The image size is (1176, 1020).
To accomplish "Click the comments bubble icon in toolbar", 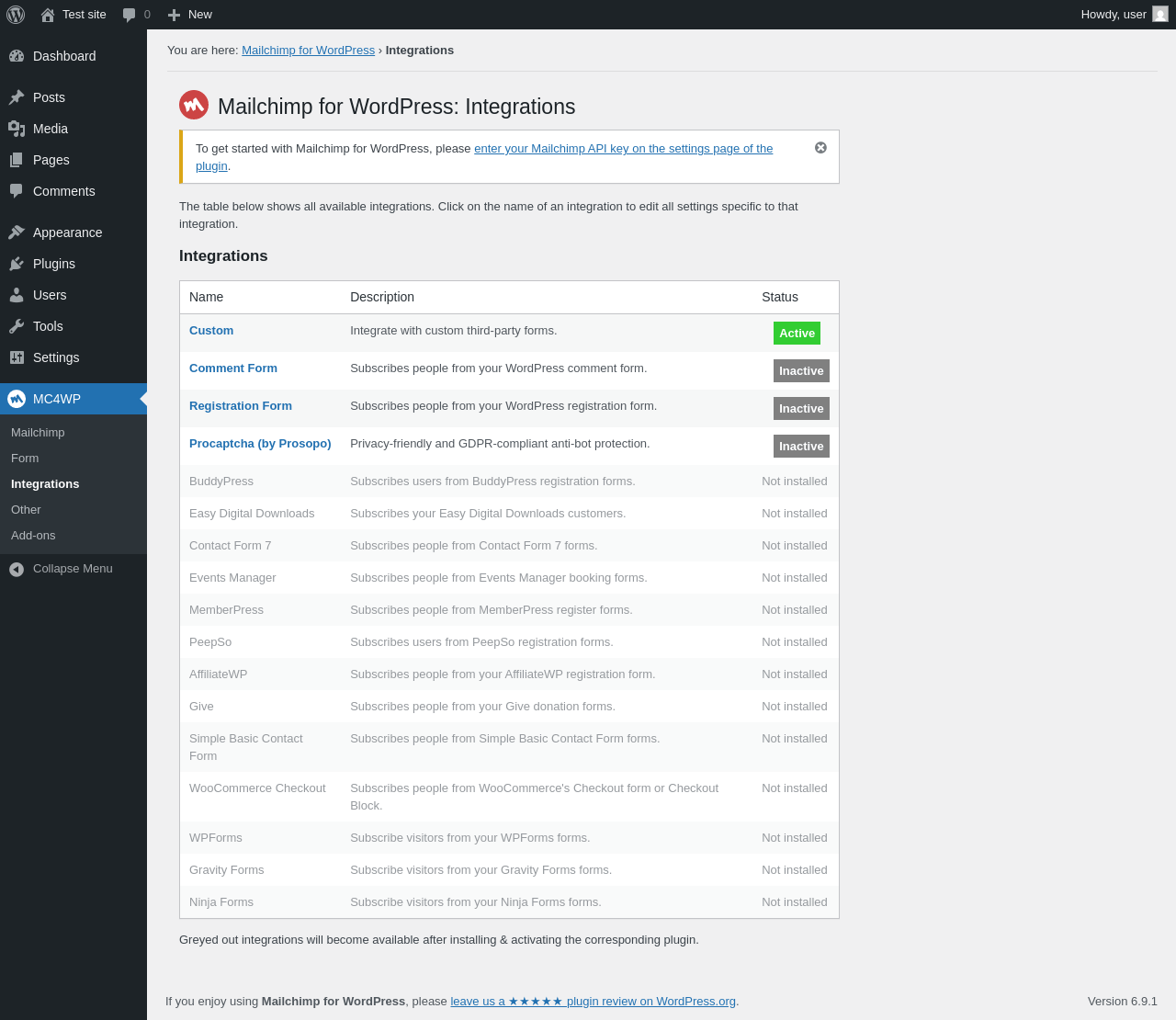I will click(130, 15).
